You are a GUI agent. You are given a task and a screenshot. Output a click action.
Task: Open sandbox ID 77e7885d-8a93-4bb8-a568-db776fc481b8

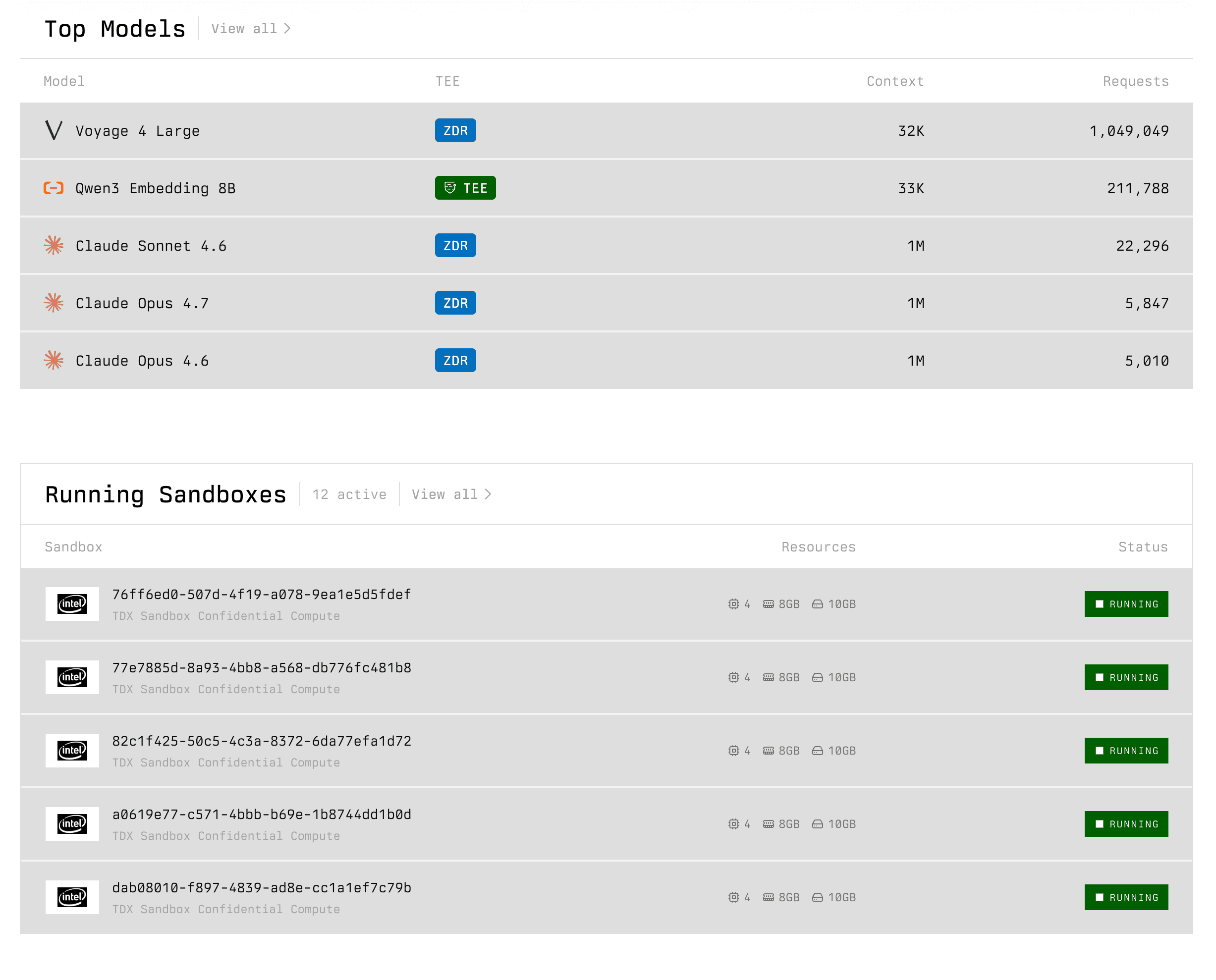click(x=261, y=668)
